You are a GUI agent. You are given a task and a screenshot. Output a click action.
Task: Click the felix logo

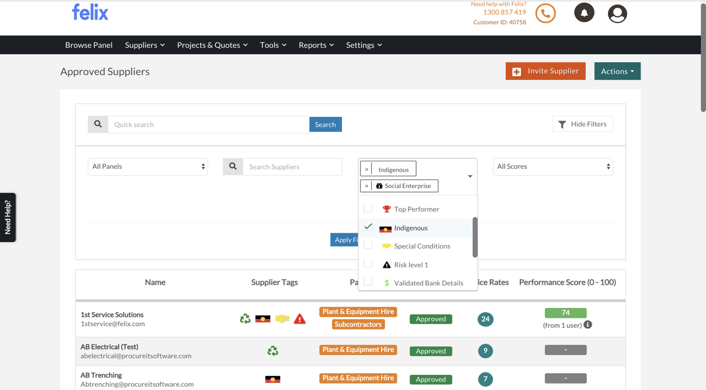(x=90, y=13)
